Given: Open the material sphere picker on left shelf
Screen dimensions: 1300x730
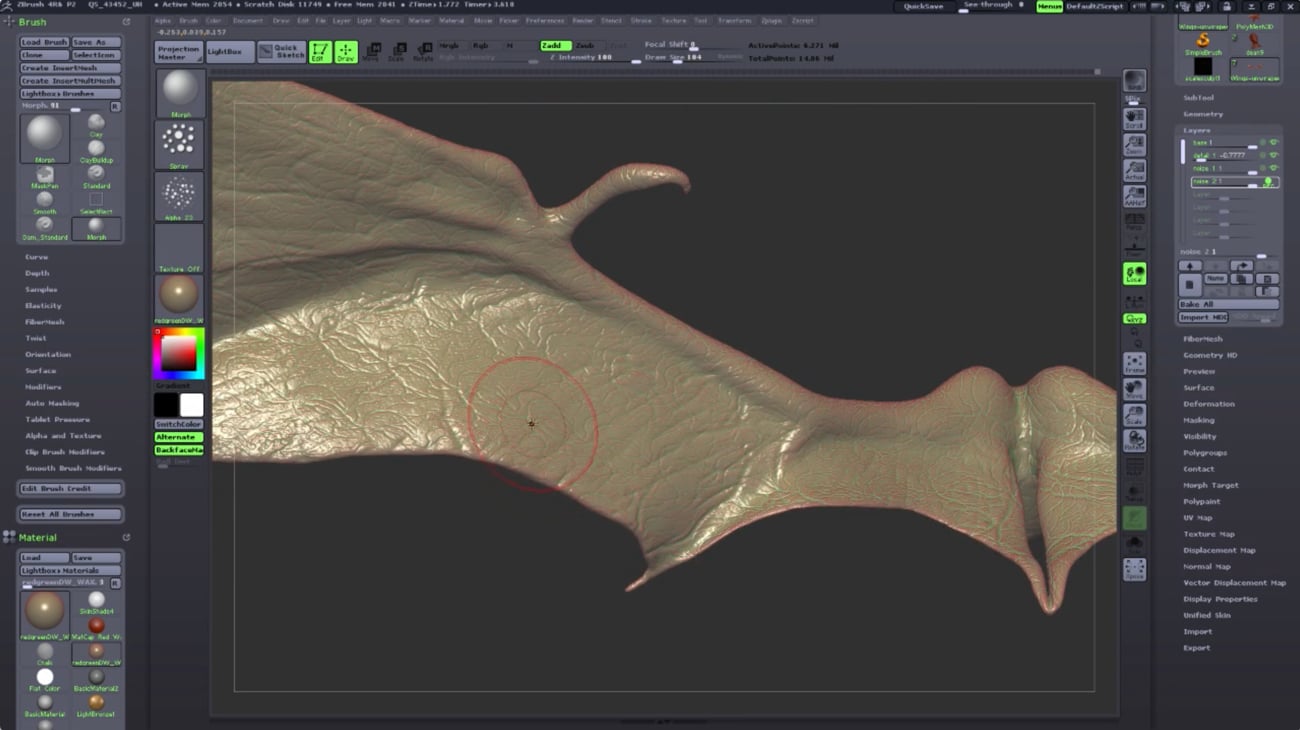Looking at the screenshot, I should [180, 299].
